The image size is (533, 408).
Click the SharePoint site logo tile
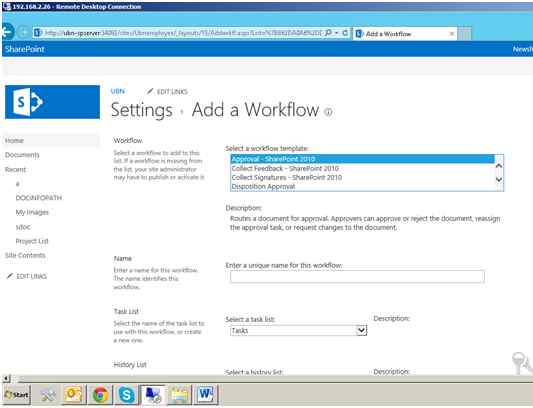pos(52,102)
